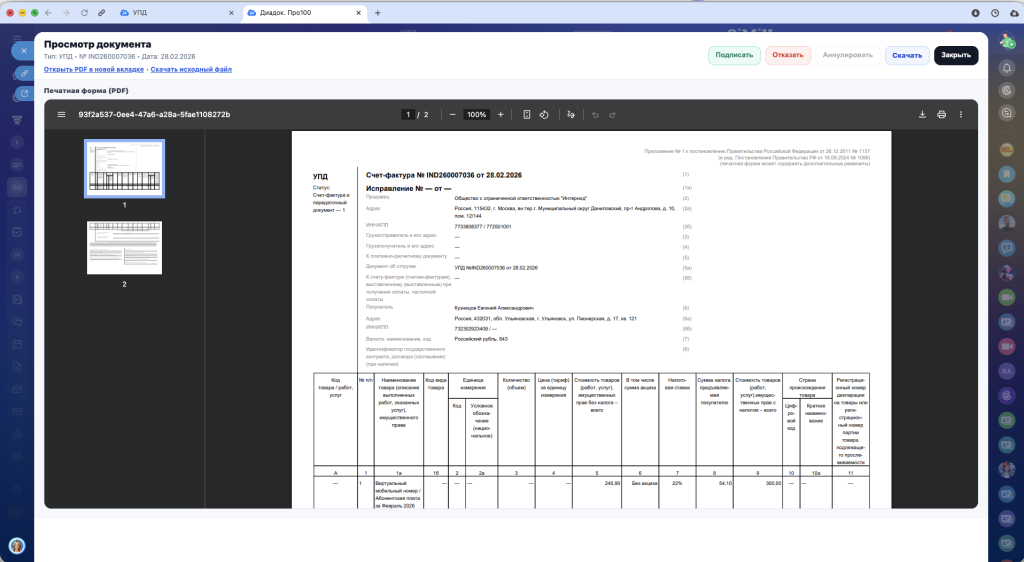
Task: Zoom in the PDF with the plus icon
Action: 501,114
